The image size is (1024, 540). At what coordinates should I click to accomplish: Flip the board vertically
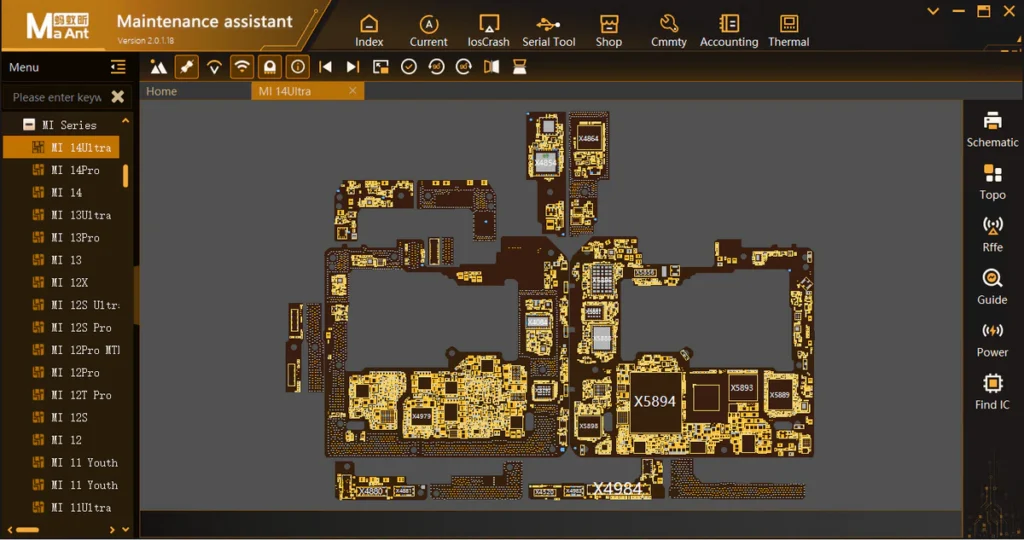[520, 67]
